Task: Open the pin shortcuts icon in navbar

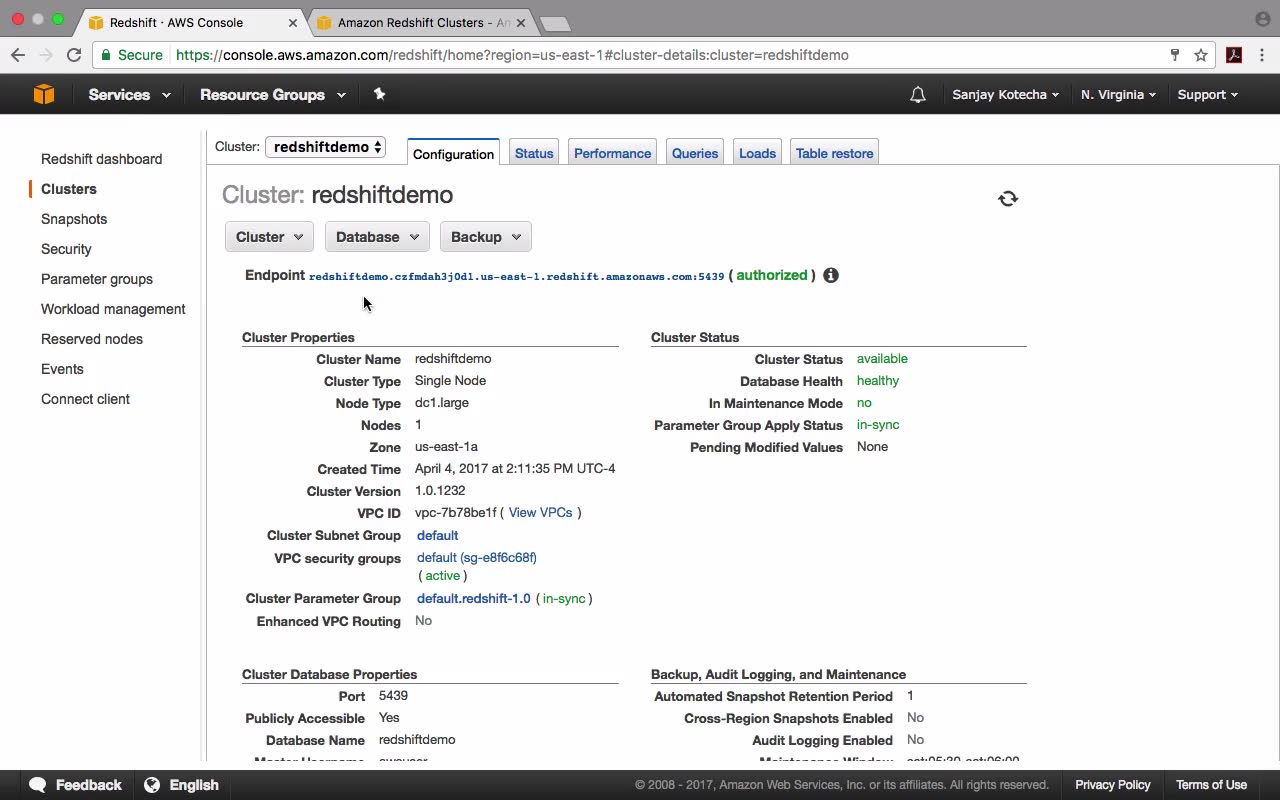Action: (x=379, y=94)
